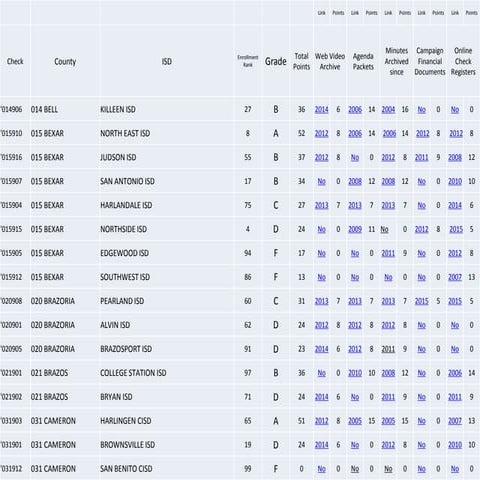Open Harlingen CISD 2005 agenda packets link

click(x=355, y=421)
